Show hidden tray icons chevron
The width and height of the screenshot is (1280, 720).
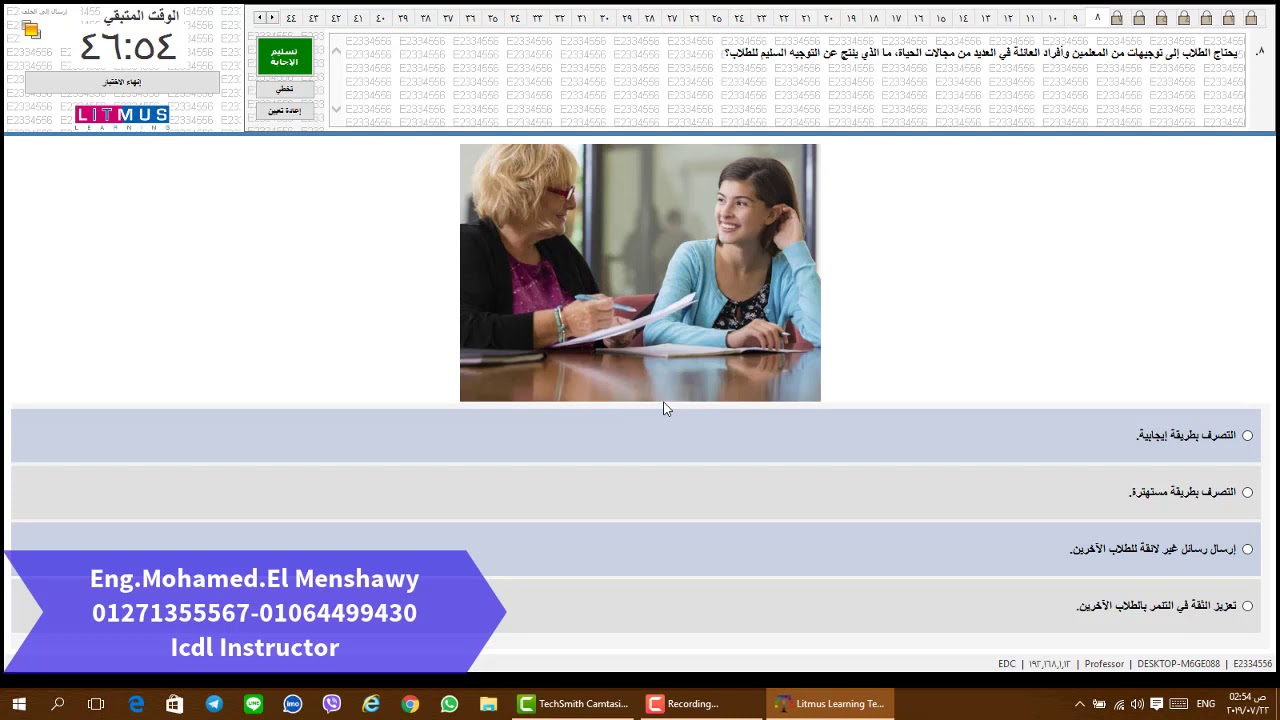point(1080,704)
